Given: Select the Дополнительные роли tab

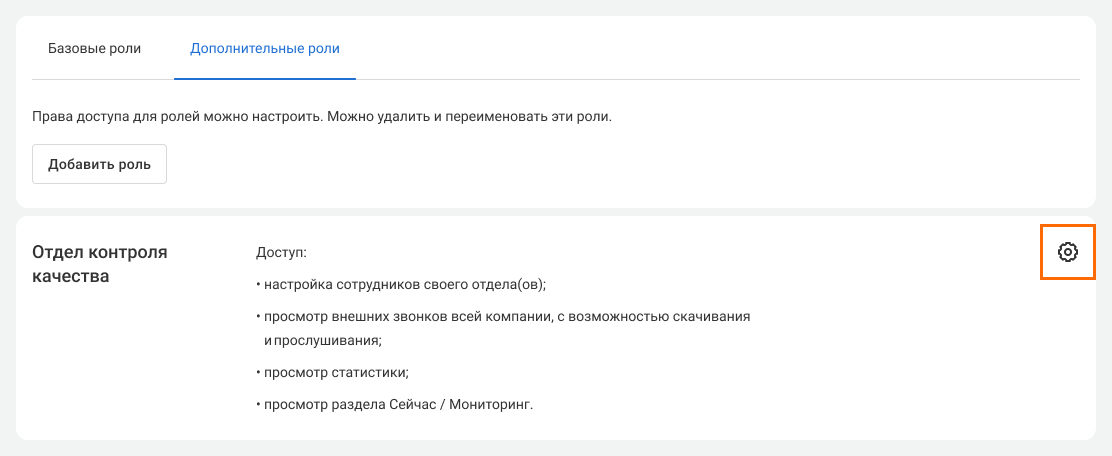Looking at the screenshot, I should coord(264,48).
